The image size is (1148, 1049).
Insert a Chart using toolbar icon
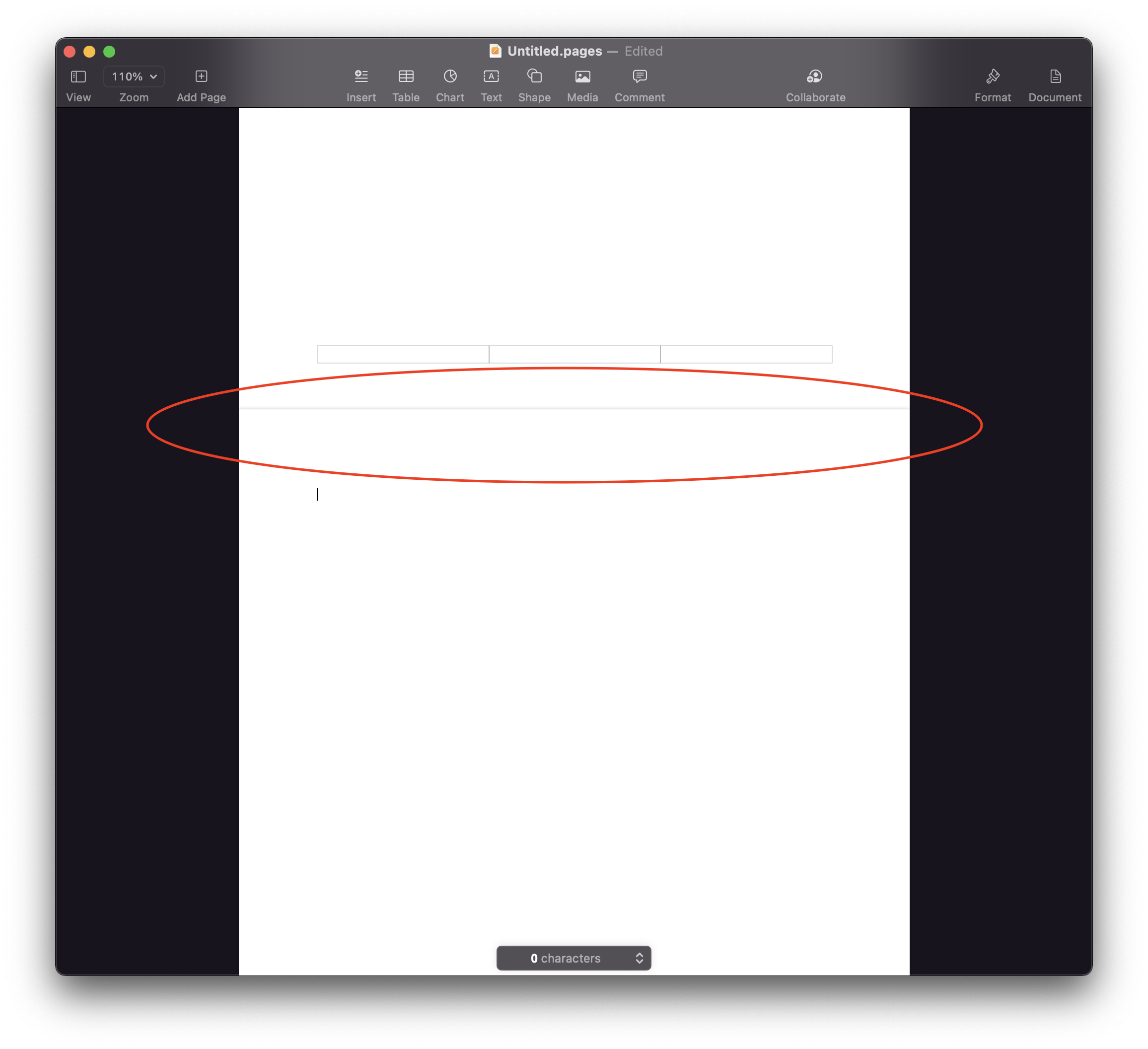tap(450, 76)
